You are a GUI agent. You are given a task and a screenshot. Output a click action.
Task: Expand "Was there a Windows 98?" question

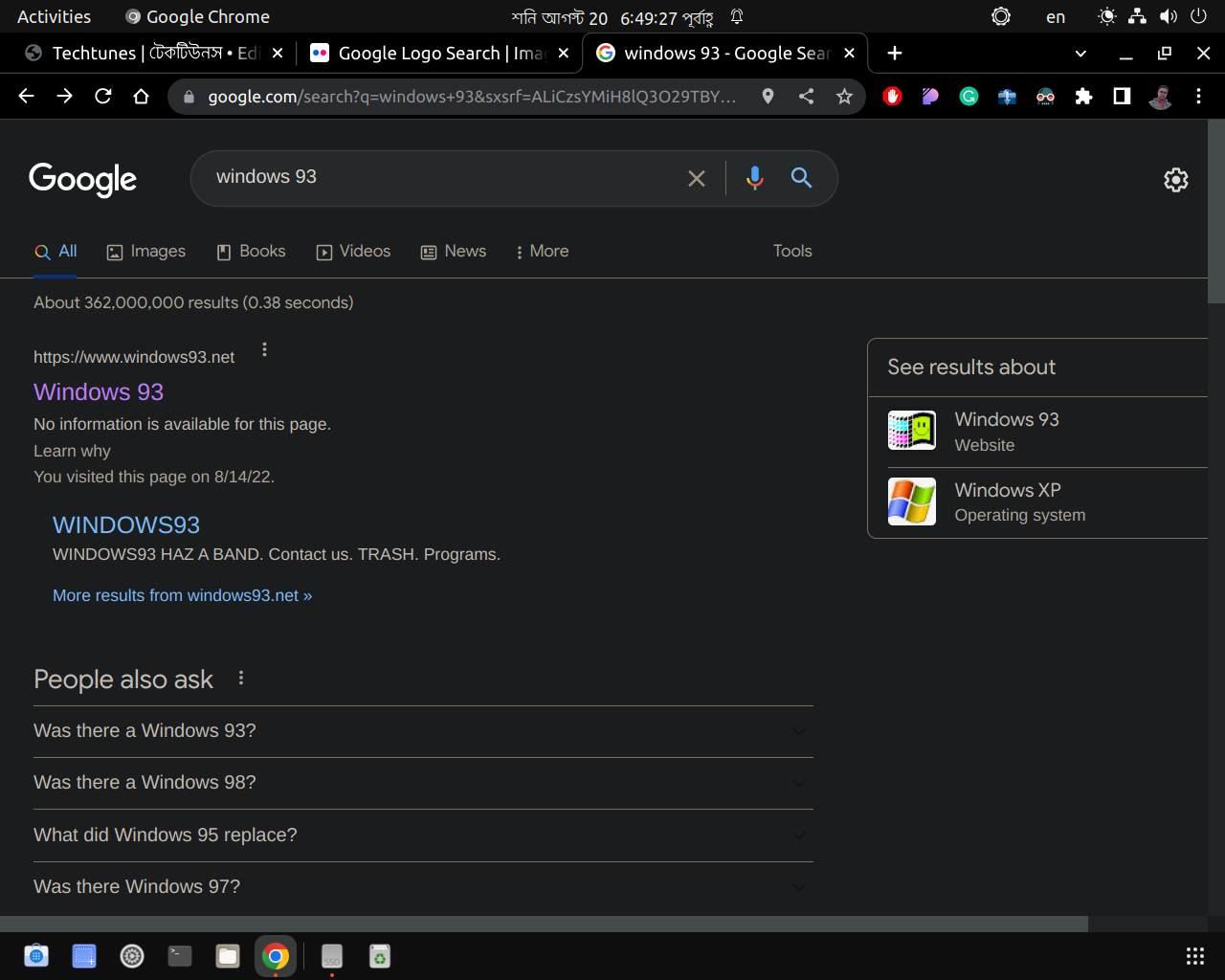(x=423, y=783)
